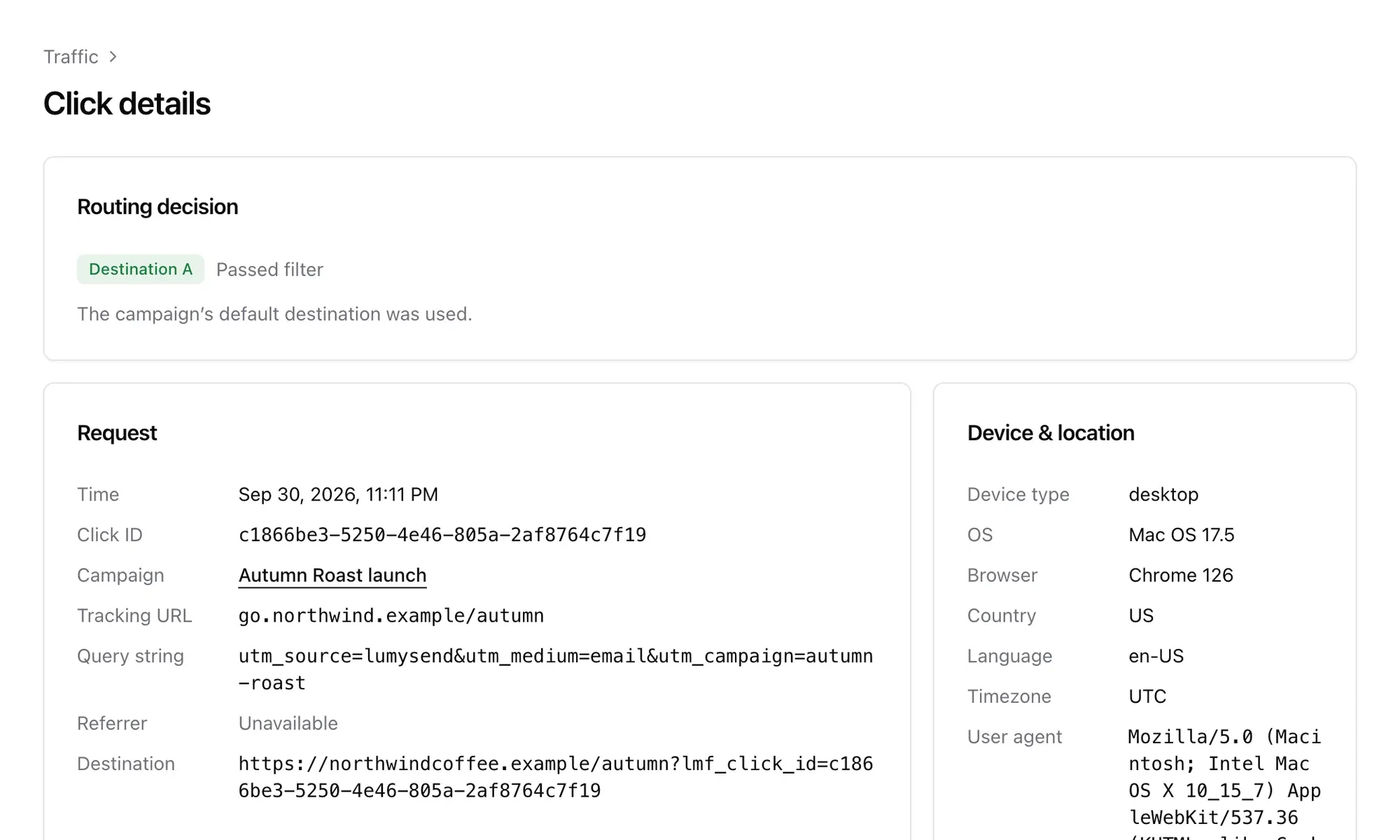This screenshot has height=840, width=1400.
Task: Click the Device type value desktop
Action: pos(1163,495)
